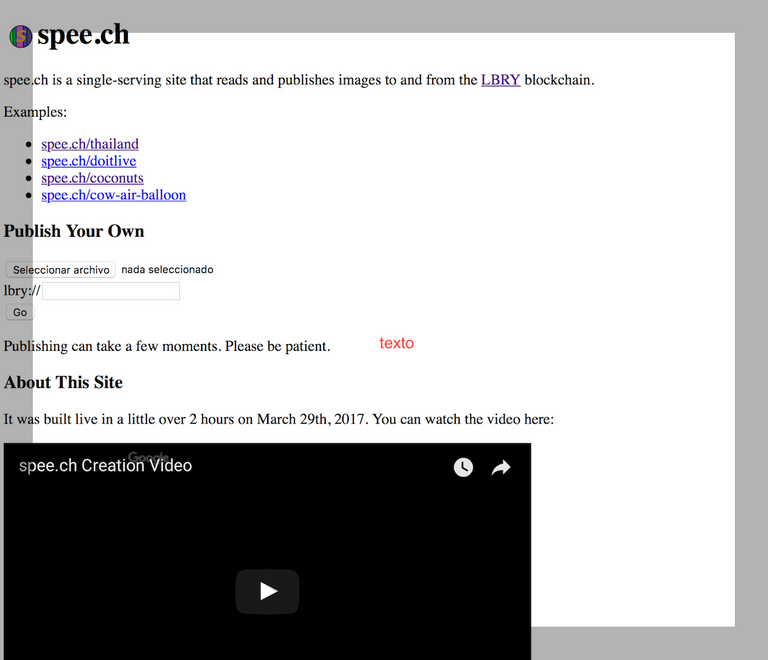This screenshot has height=660, width=768.
Task: Open the spee.ch/cow-air-balloon example link
Action: pos(114,195)
